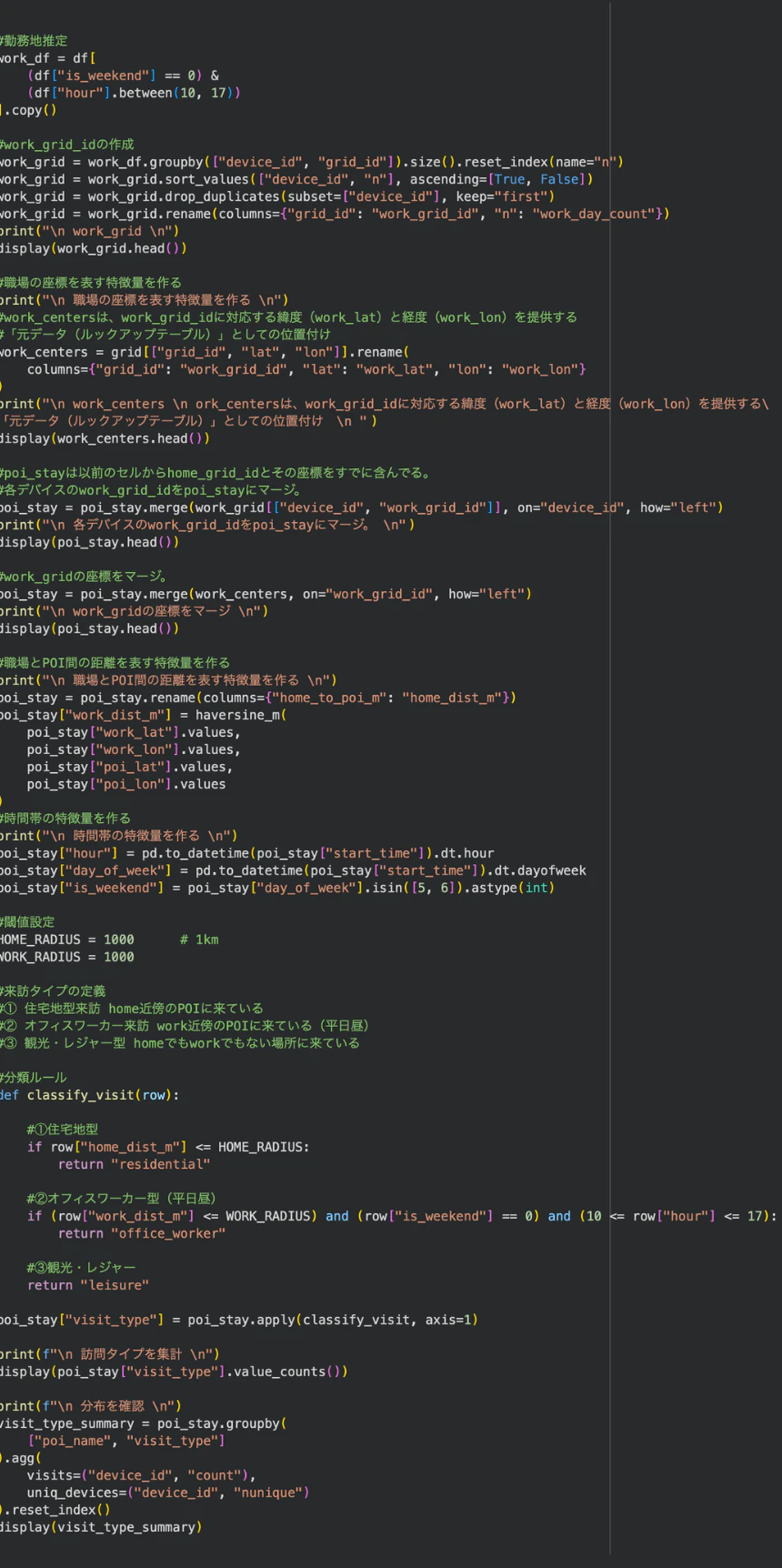This screenshot has width=782, height=1568.
Task: Click the comment "#職場の座標を表す特徴量を作る"
Action: pos(91,283)
